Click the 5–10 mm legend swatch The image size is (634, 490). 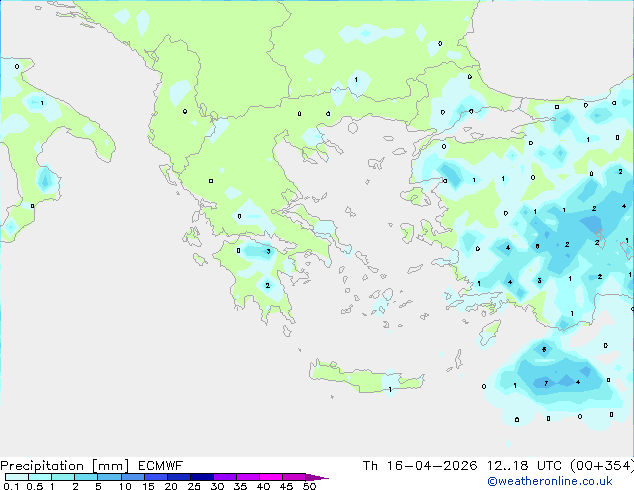point(109,477)
